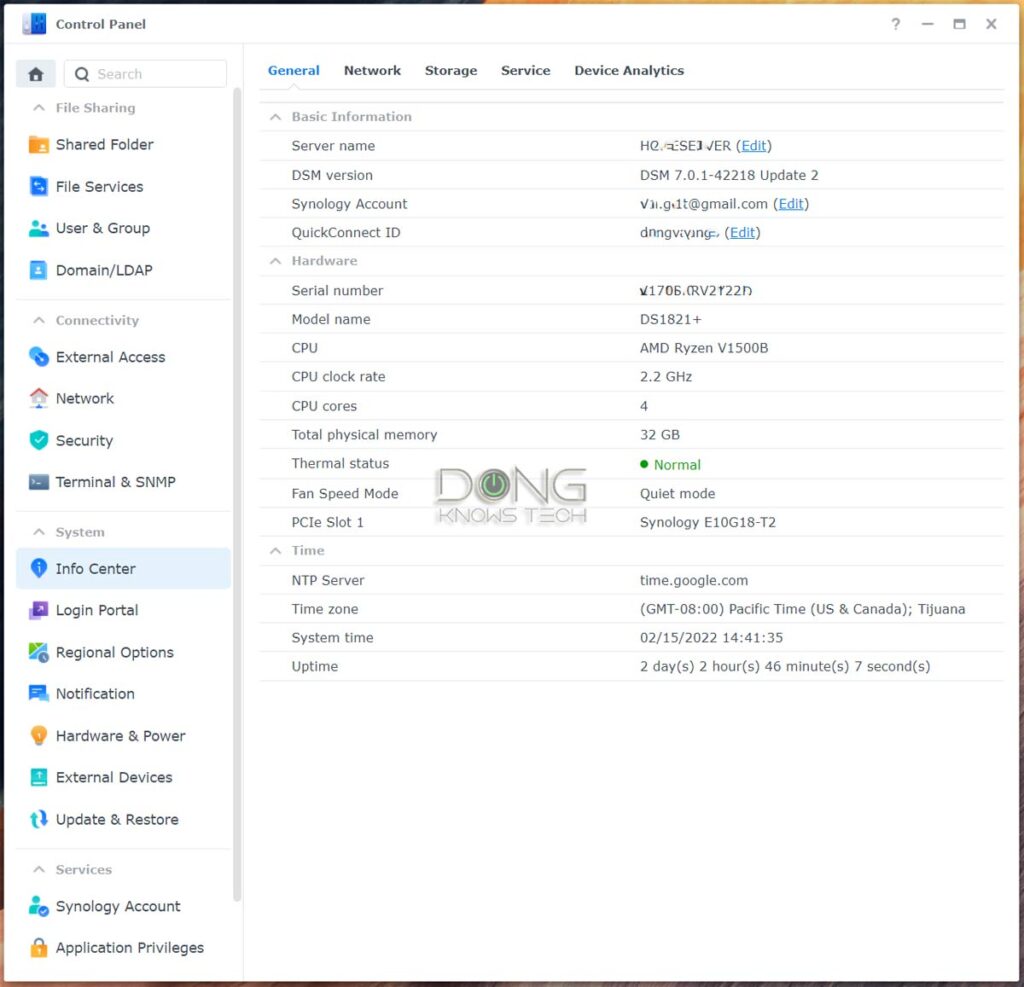Click the sidebar vertical scrollbar
1024x987 pixels.
click(237, 494)
